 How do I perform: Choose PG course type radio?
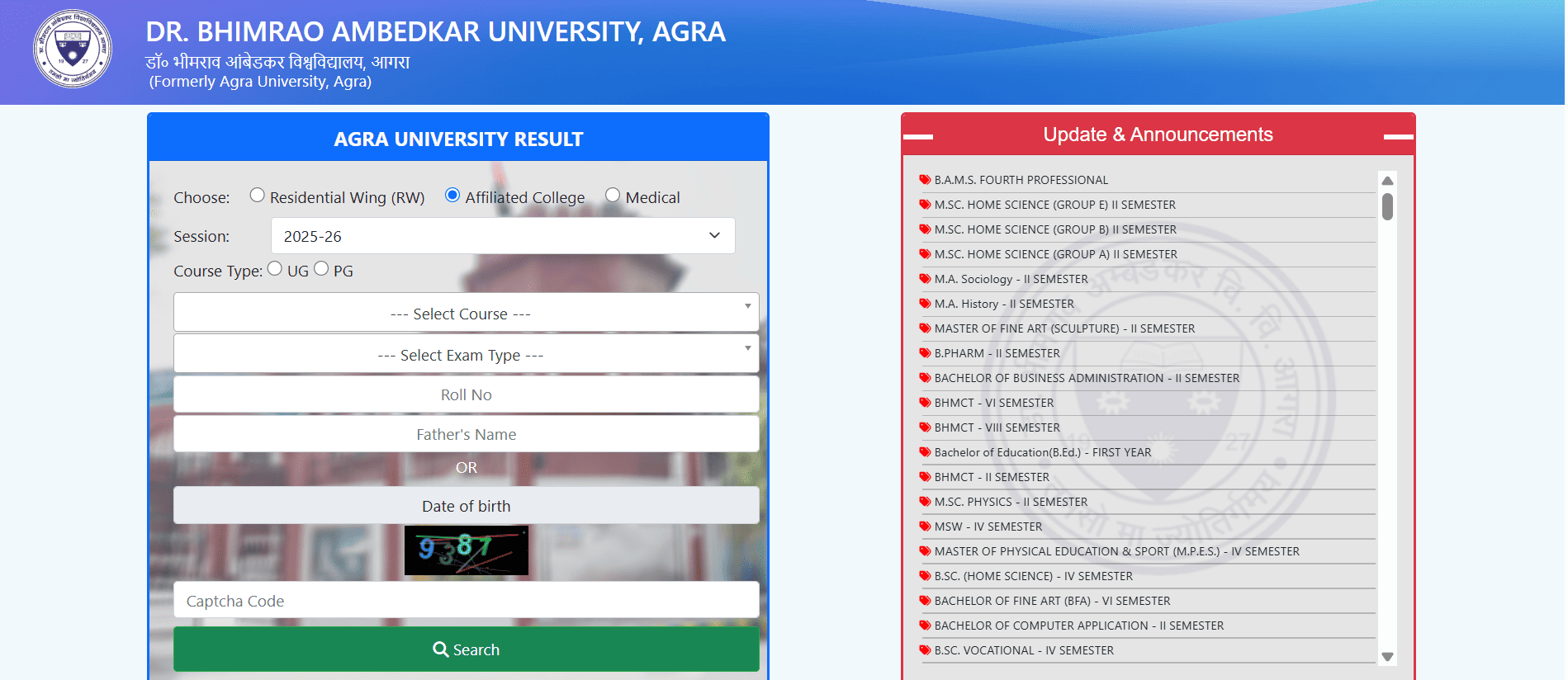coord(321,268)
